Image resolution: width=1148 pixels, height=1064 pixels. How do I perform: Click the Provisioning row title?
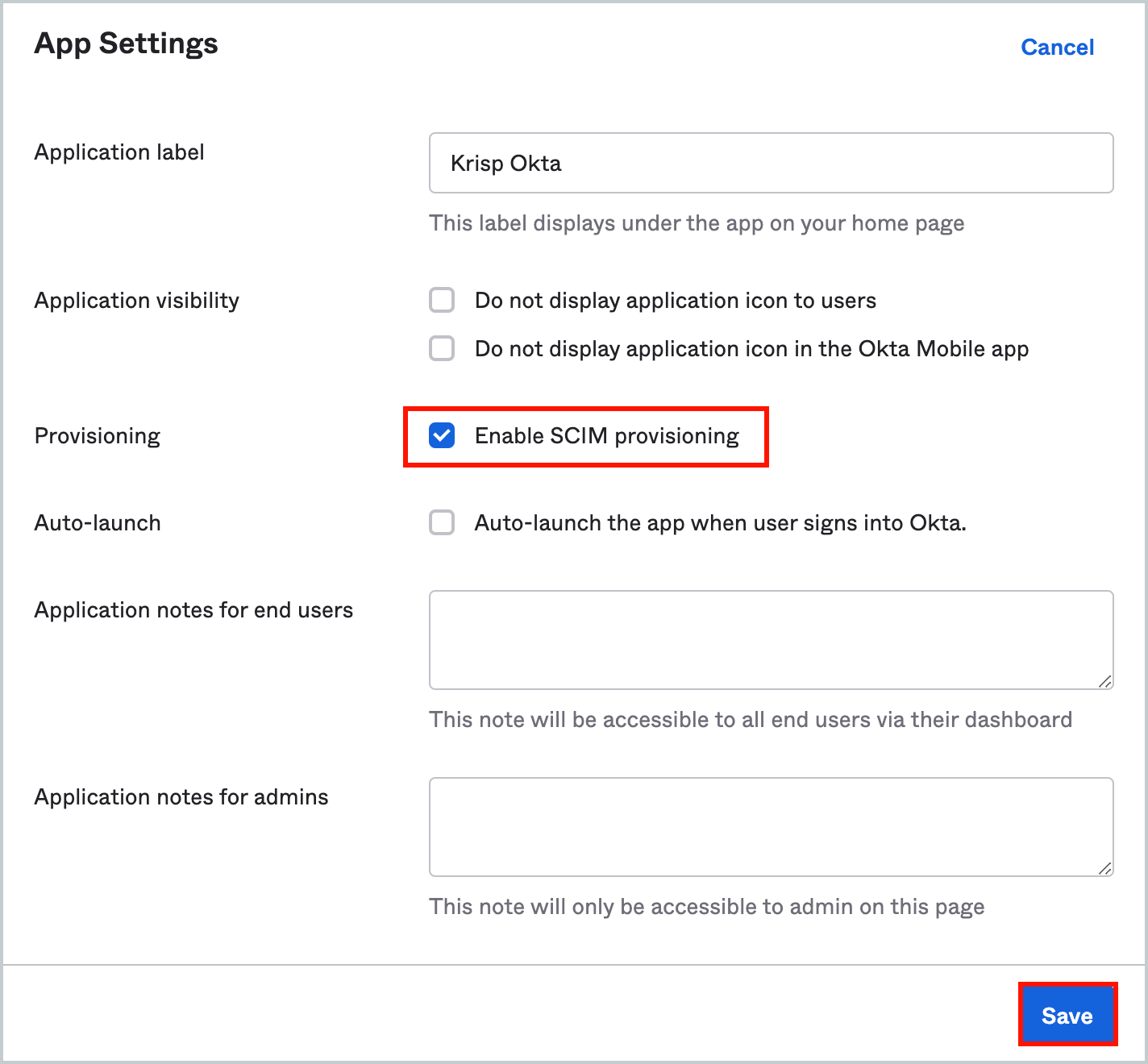click(98, 436)
